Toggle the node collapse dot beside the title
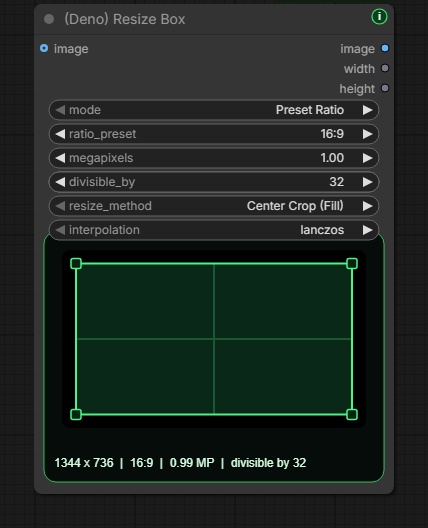Screen dimensions: 428x528 click(x=49, y=19)
